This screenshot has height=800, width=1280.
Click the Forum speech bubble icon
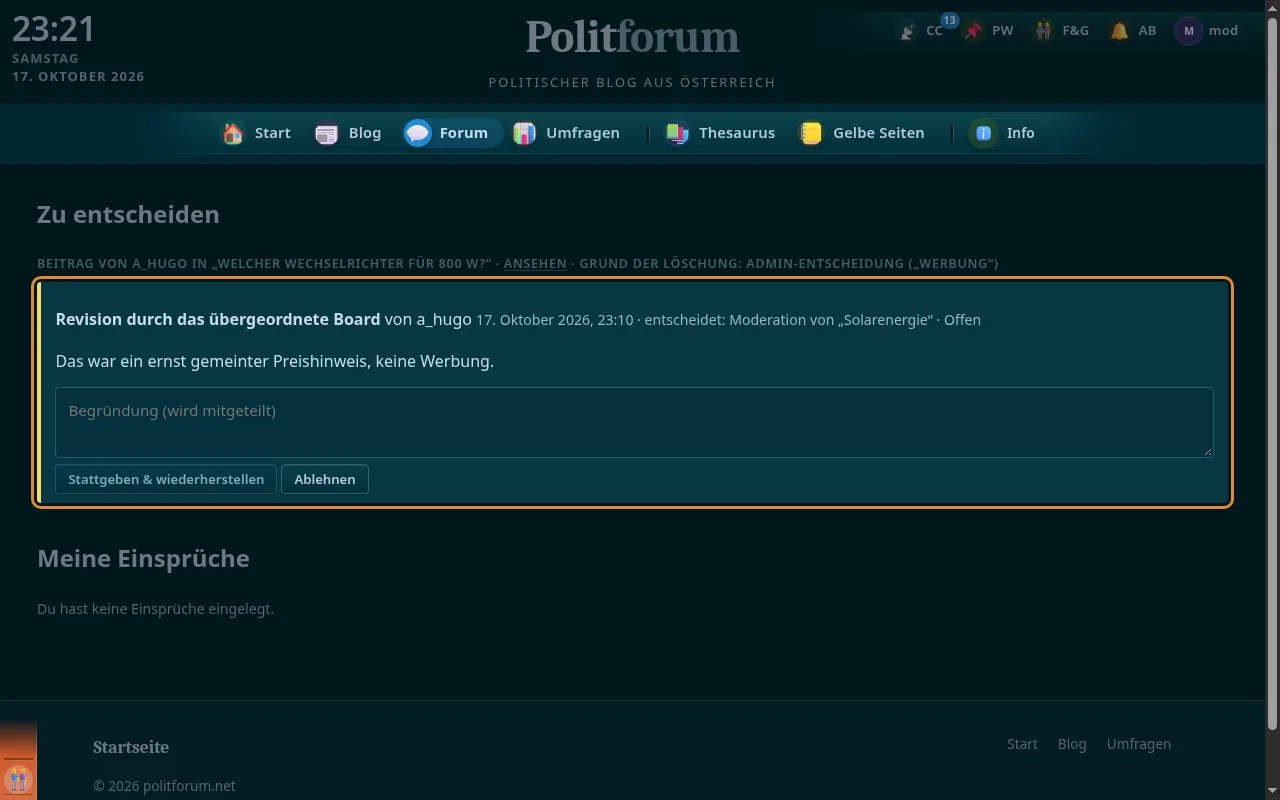(418, 133)
